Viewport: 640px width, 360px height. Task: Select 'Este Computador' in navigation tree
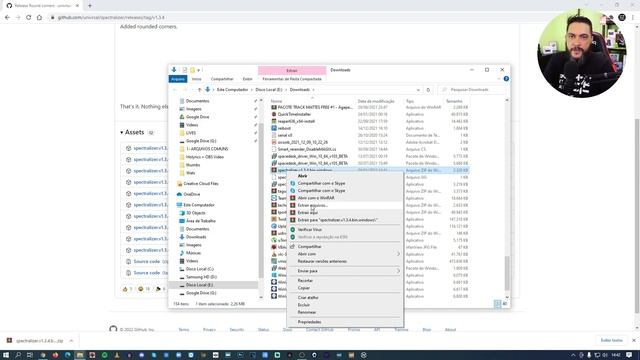pos(199,205)
